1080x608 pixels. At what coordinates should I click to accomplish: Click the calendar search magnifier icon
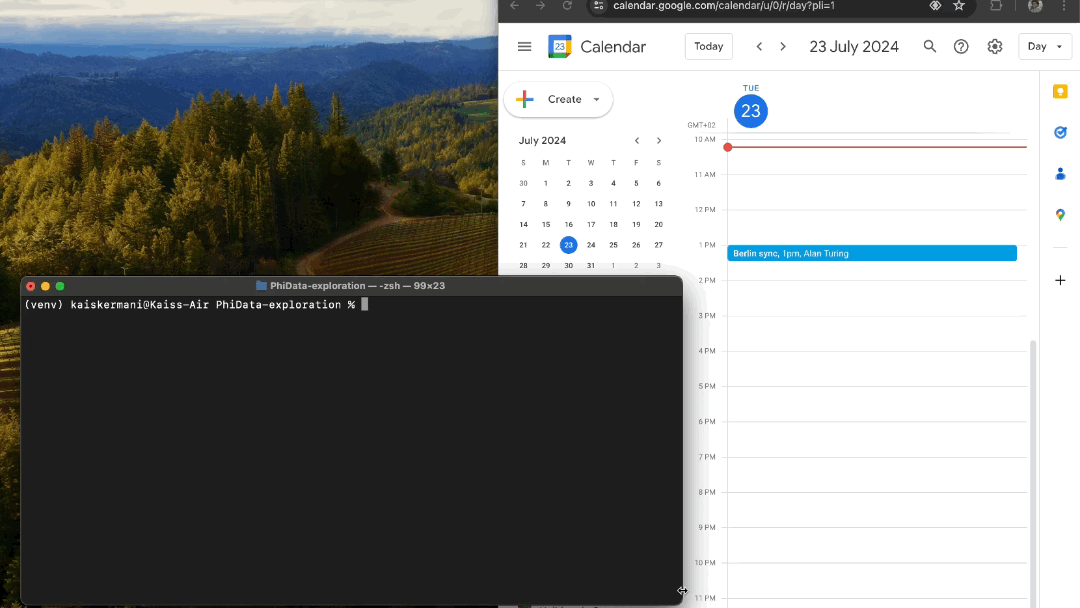(x=930, y=47)
